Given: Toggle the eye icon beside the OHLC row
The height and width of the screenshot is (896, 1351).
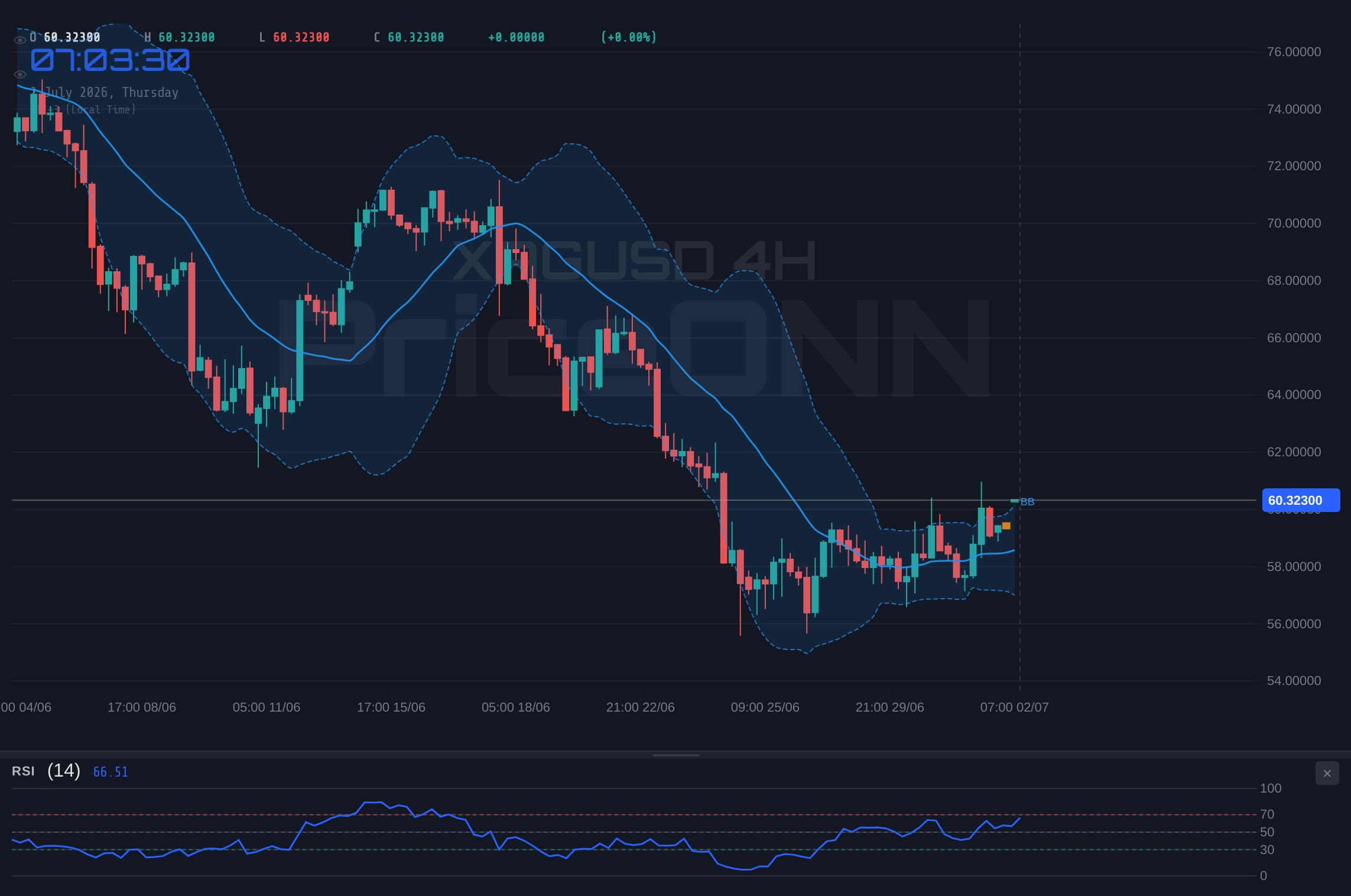Looking at the screenshot, I should pyautogui.click(x=20, y=40).
